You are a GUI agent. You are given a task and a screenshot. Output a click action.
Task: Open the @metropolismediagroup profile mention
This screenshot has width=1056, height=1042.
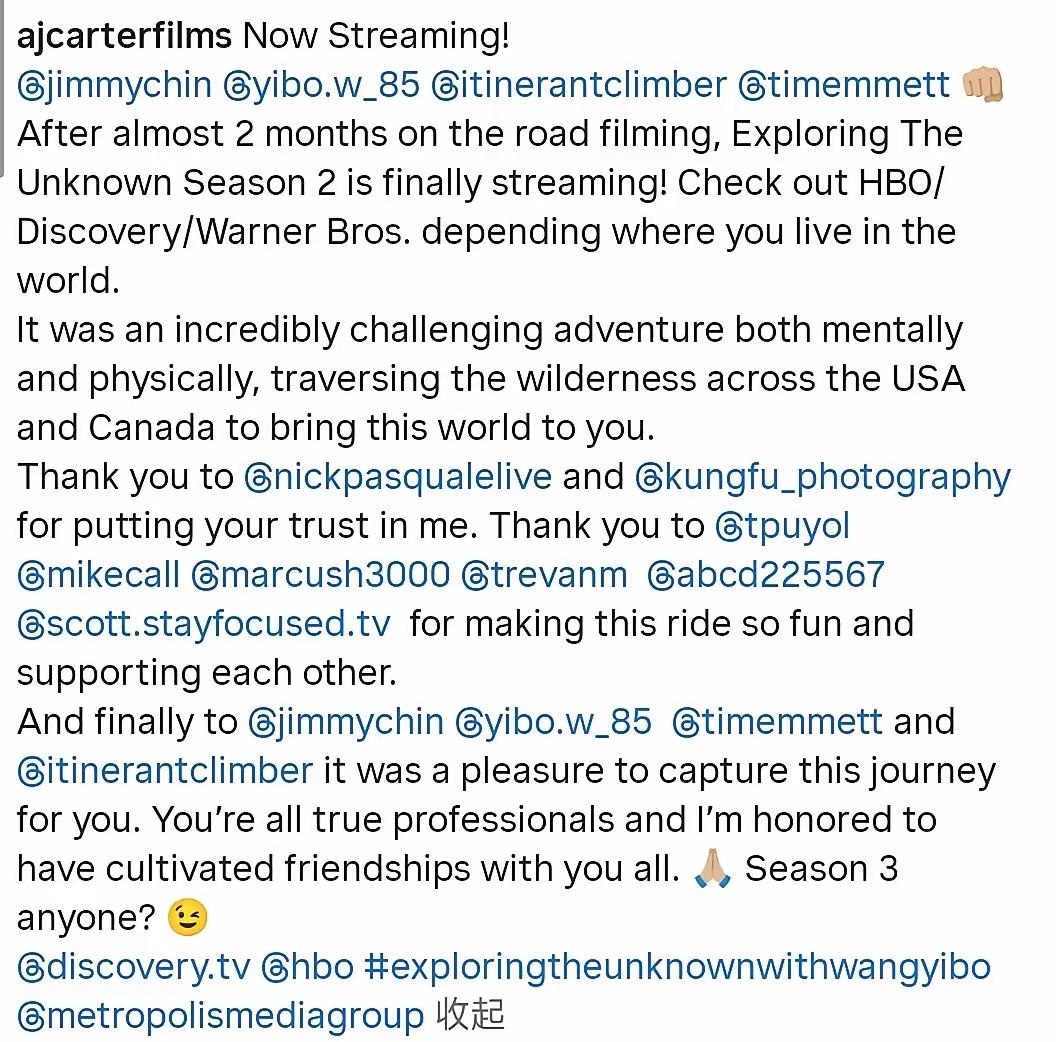[220, 1016]
